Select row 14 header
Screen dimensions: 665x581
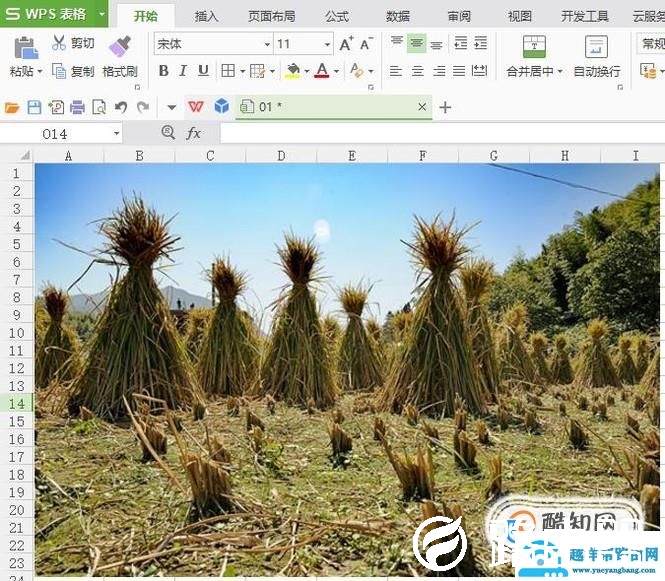(x=17, y=404)
